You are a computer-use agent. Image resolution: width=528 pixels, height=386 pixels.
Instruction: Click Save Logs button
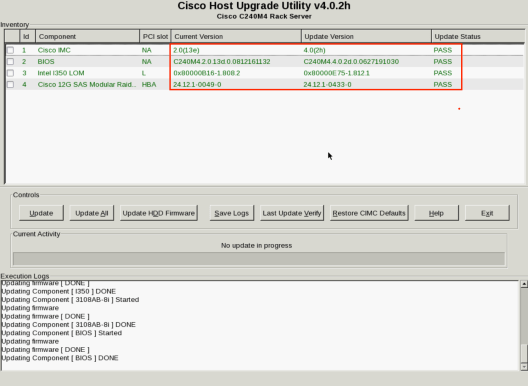coord(232,213)
